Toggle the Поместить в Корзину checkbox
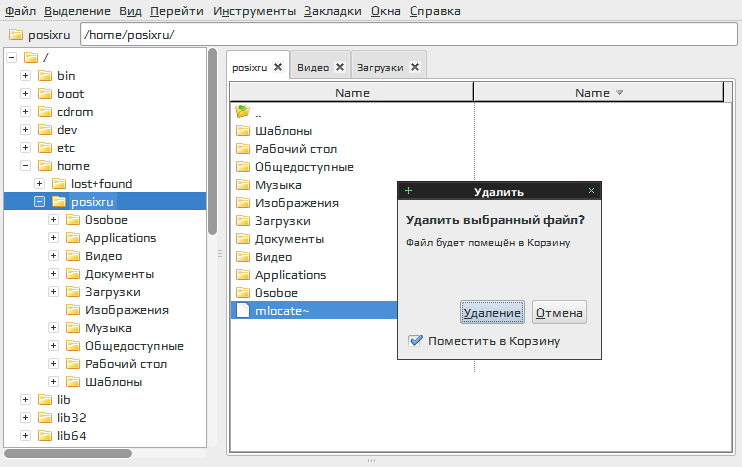This screenshot has height=467, width=742. point(416,341)
